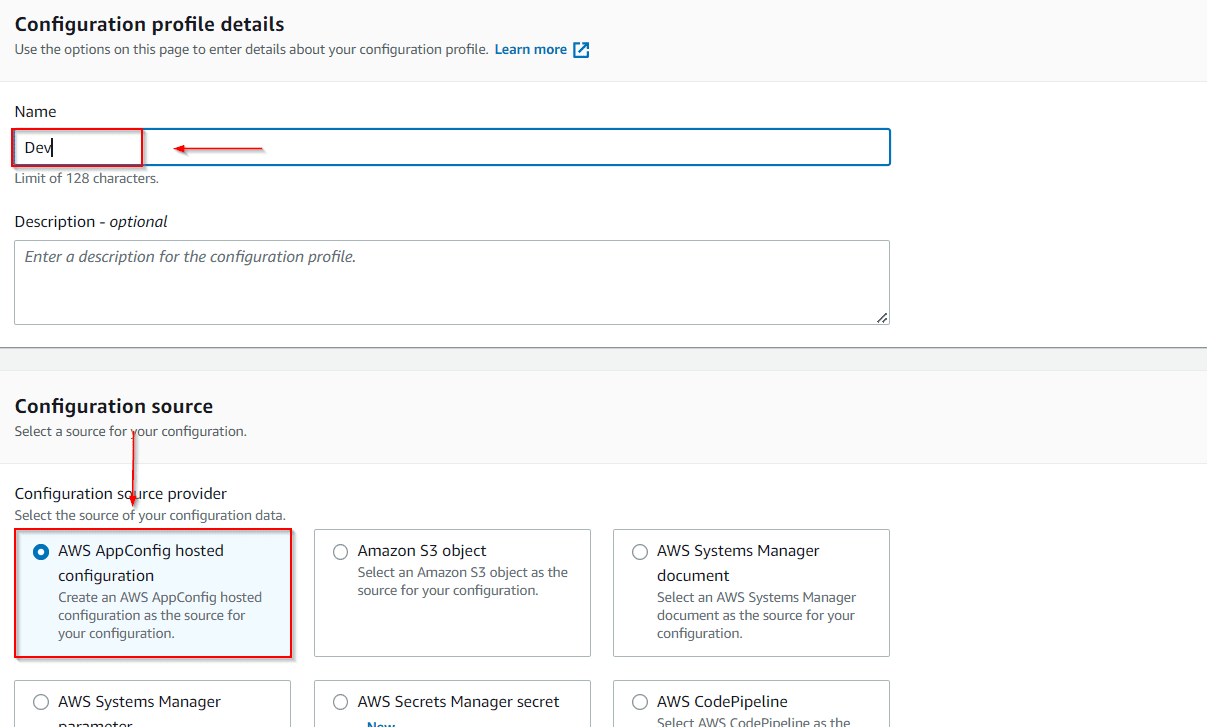
Task: Click the Learn more link
Action: click(531, 48)
